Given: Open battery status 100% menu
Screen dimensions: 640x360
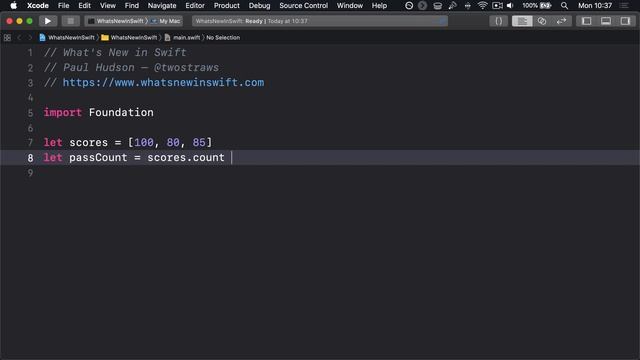Looking at the screenshot, I should click(x=536, y=5).
